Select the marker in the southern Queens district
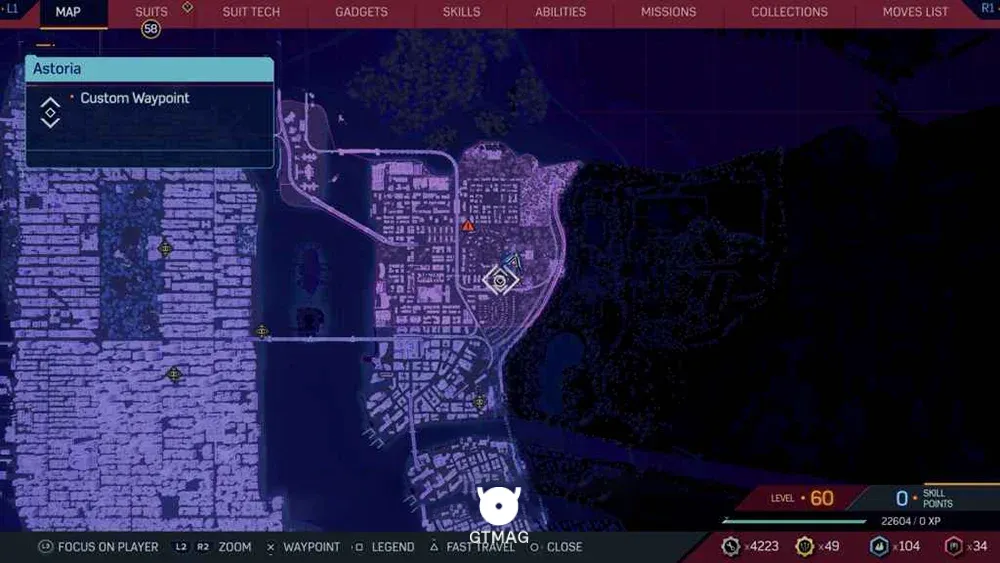 pyautogui.click(x=480, y=402)
